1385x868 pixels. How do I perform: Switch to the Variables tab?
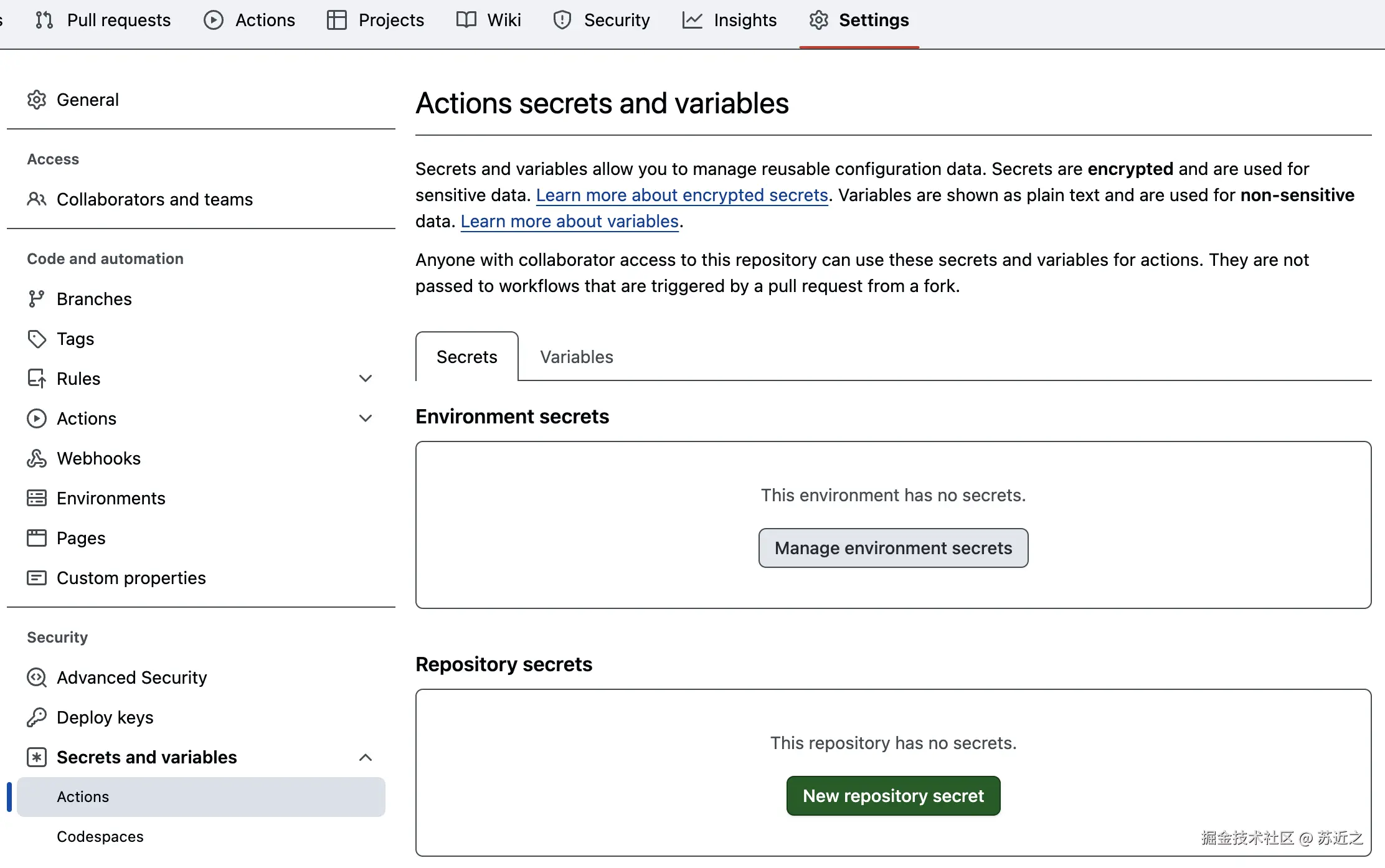coord(576,357)
